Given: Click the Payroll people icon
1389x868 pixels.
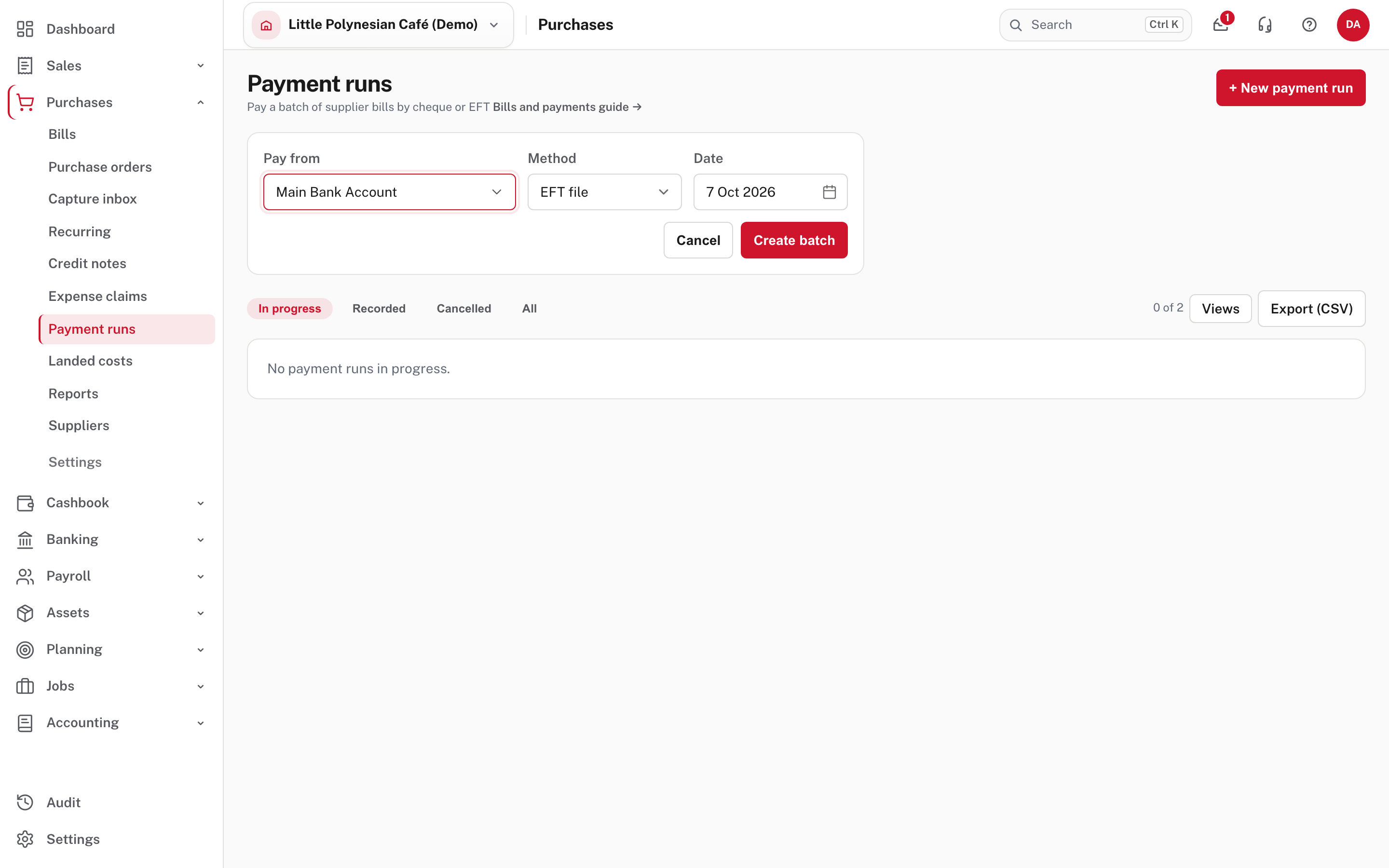Looking at the screenshot, I should [25, 576].
